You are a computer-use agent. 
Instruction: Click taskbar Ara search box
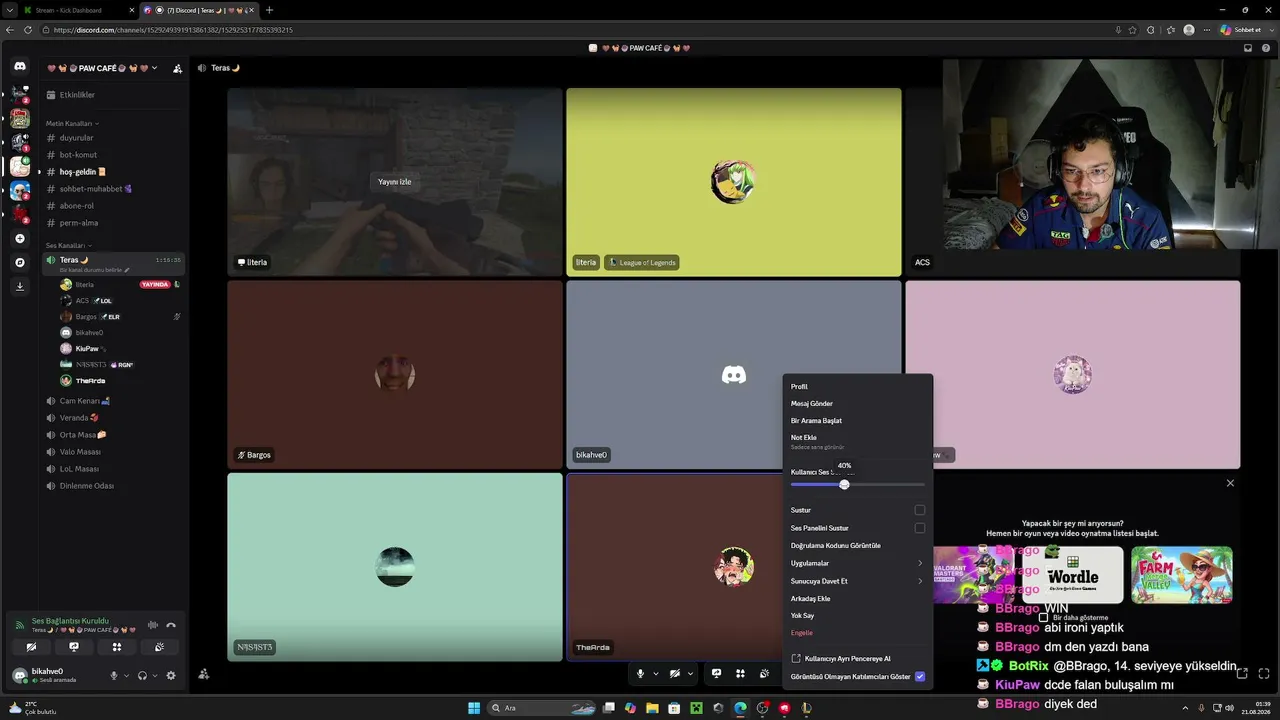point(542,708)
